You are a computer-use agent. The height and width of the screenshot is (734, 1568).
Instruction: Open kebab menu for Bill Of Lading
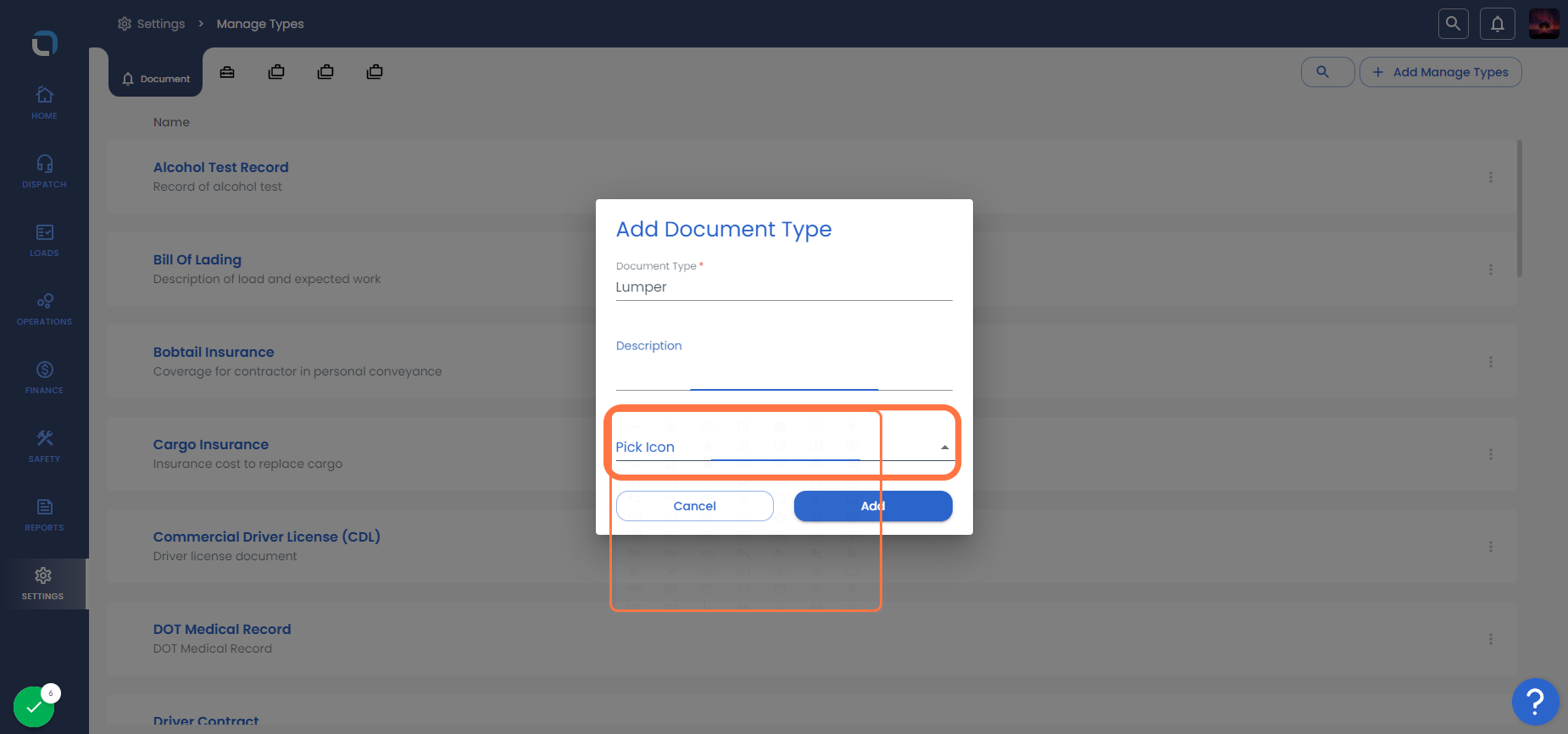point(1490,270)
